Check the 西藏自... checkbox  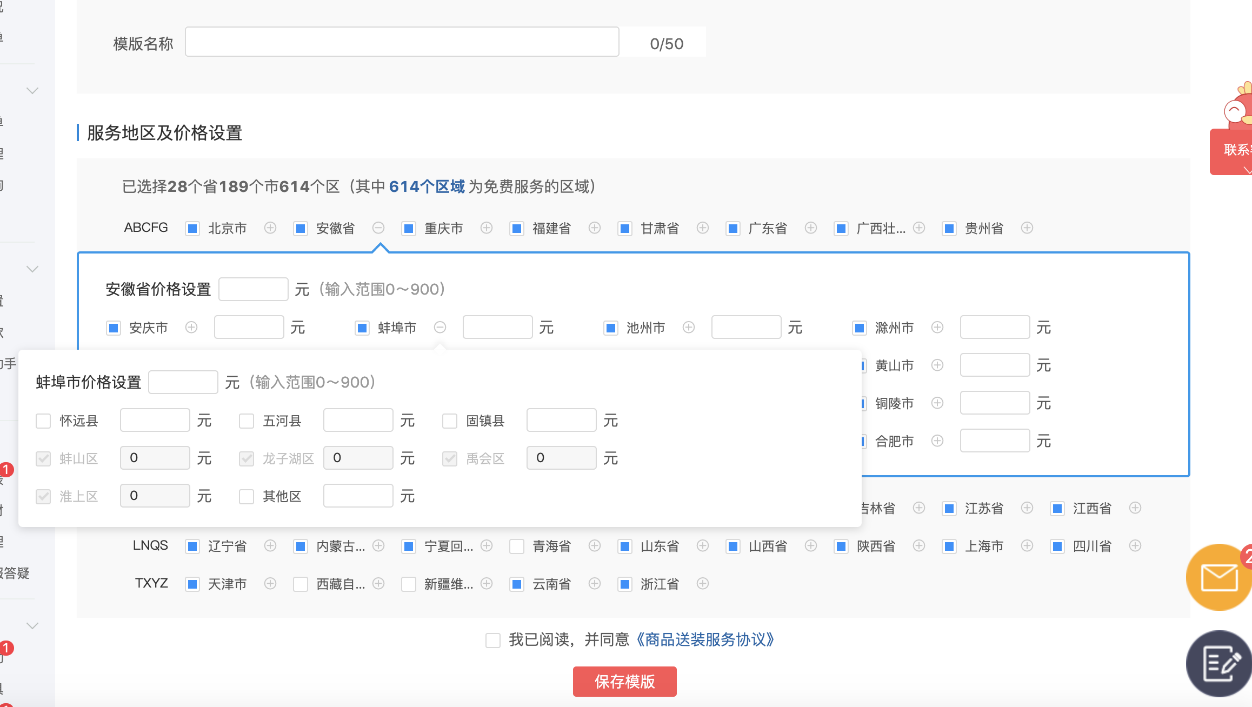click(300, 584)
